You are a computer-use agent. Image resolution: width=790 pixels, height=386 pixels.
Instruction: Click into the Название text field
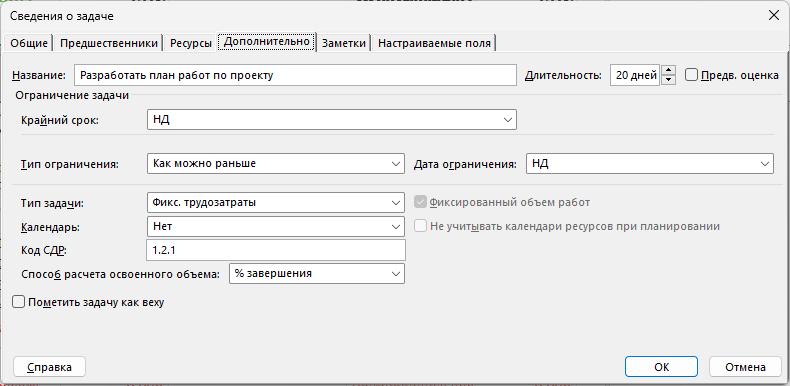tap(295, 76)
